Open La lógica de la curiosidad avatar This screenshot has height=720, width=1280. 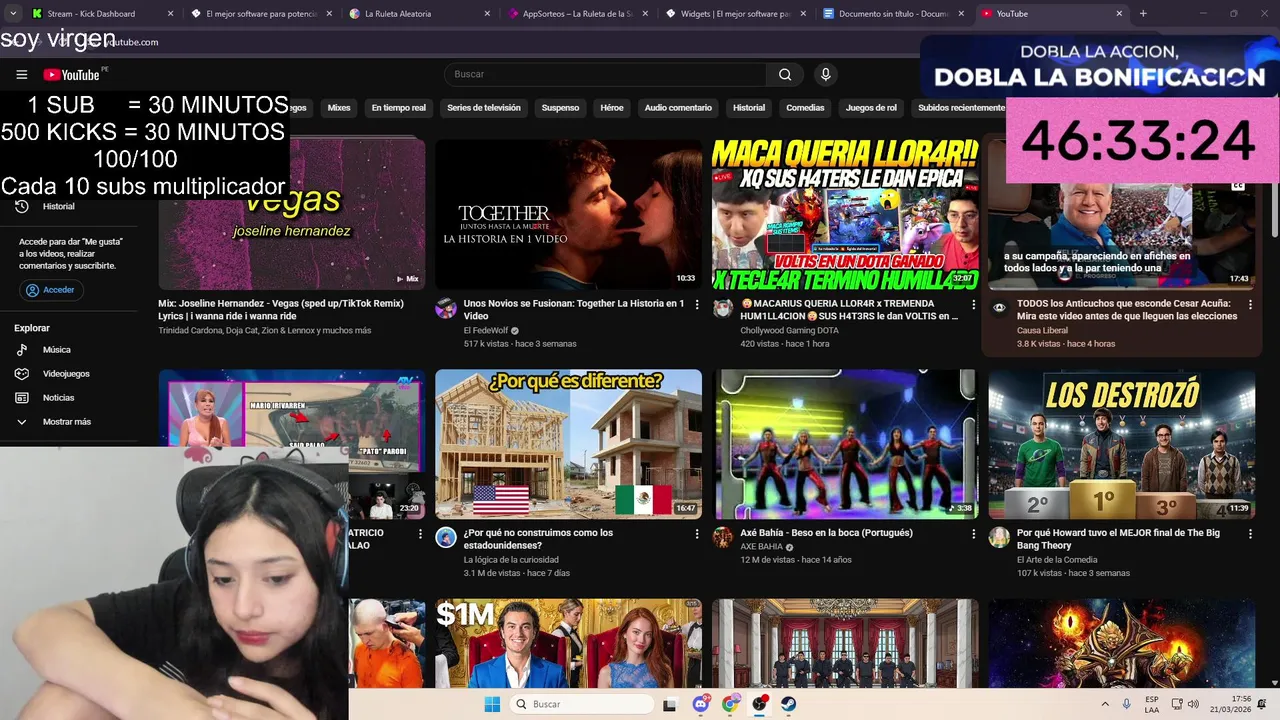click(446, 538)
